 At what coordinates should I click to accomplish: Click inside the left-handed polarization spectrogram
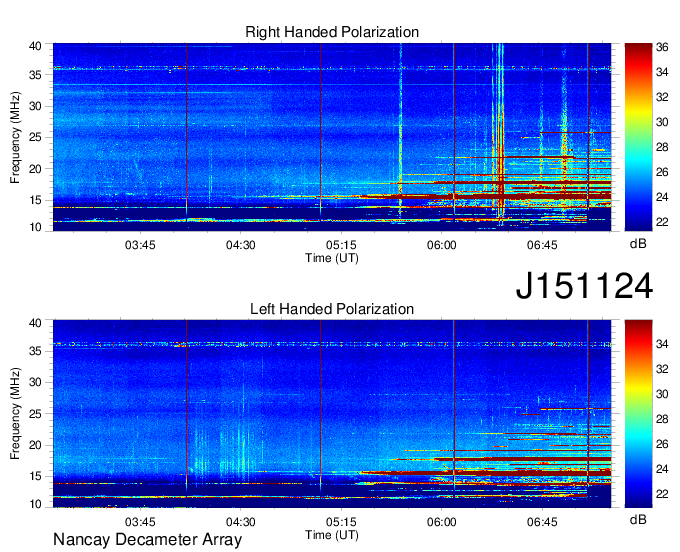click(x=332, y=414)
